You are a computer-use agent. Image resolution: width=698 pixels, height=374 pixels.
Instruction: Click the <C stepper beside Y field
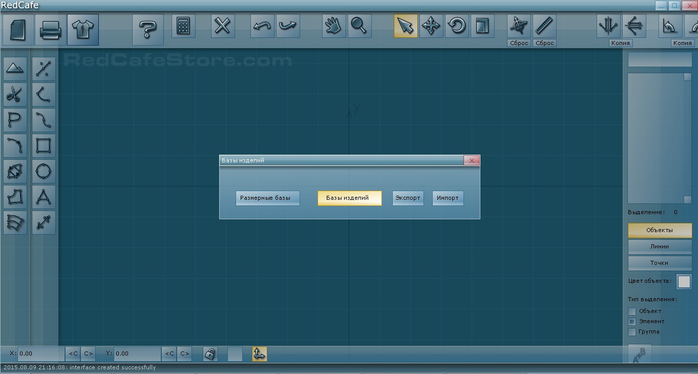coord(169,354)
